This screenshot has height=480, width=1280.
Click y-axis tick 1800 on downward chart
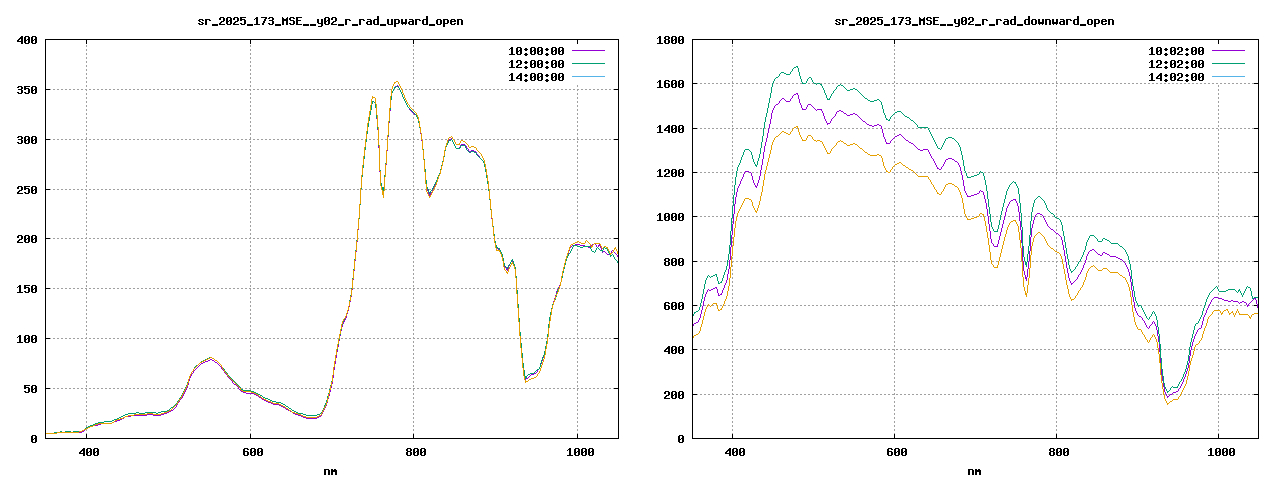pyautogui.click(x=670, y=40)
